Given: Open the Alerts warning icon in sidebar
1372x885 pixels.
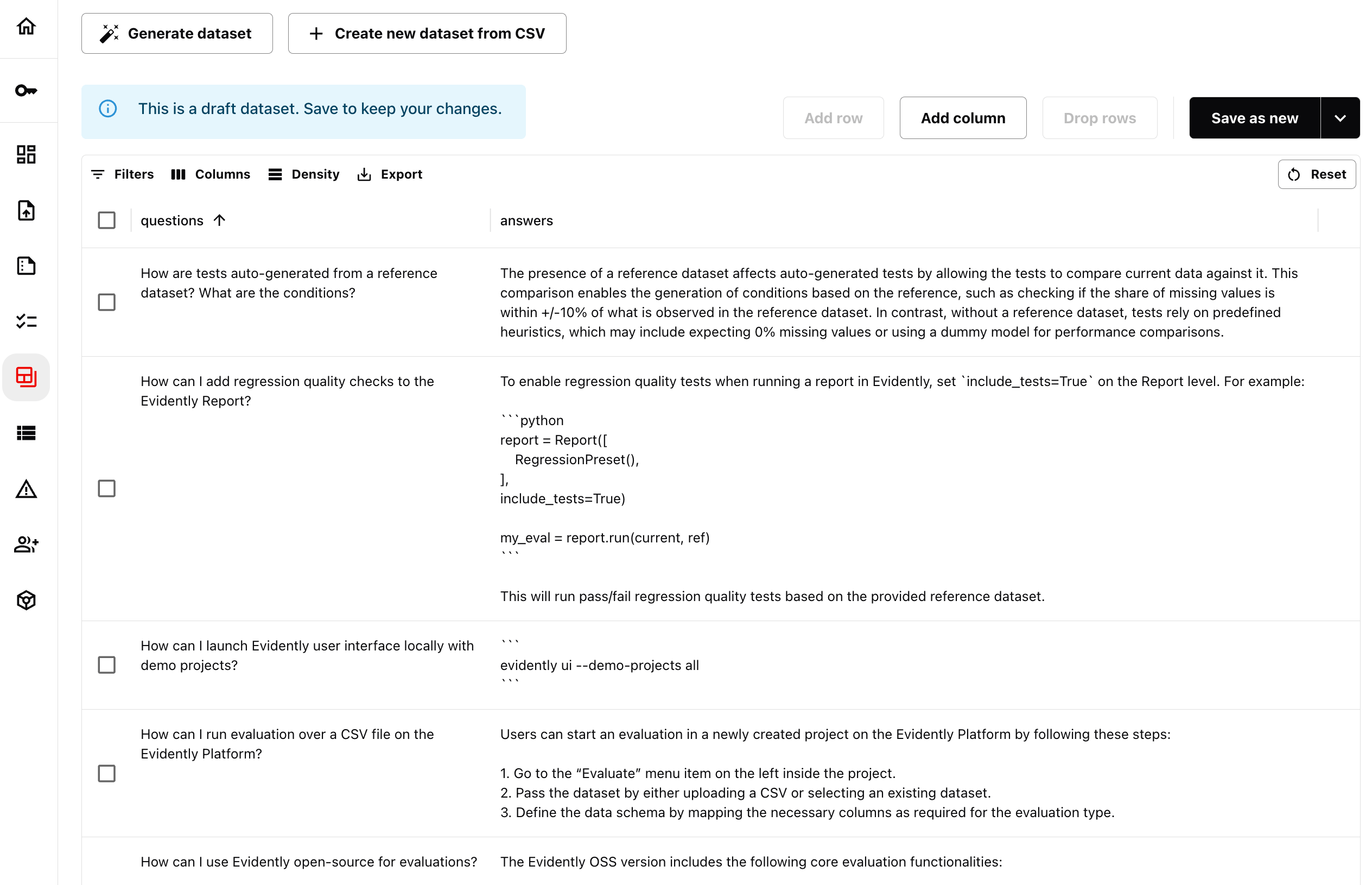Looking at the screenshot, I should (x=27, y=489).
